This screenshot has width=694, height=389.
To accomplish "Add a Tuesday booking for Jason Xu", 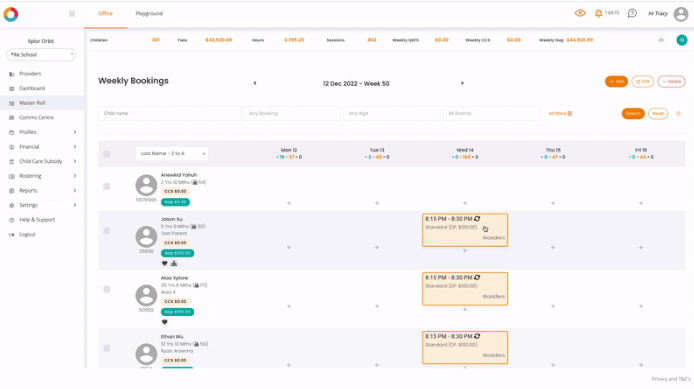I will click(377, 247).
